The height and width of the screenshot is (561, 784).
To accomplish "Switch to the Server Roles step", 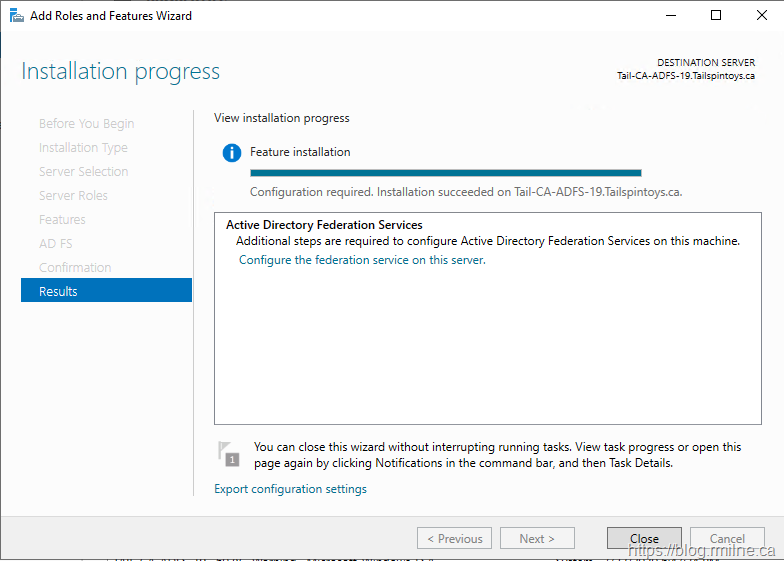I will 73,196.
